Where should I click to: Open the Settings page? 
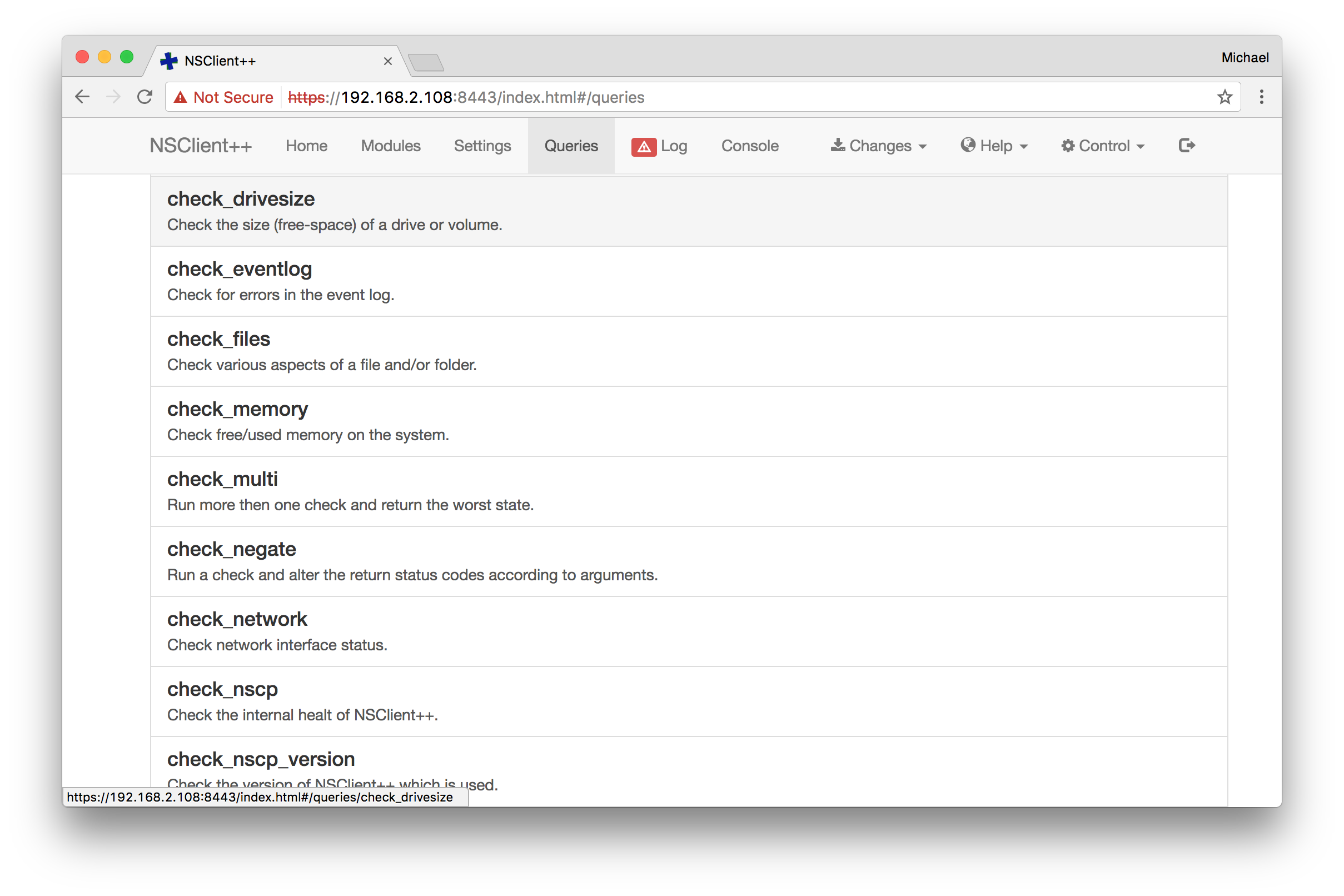point(482,146)
